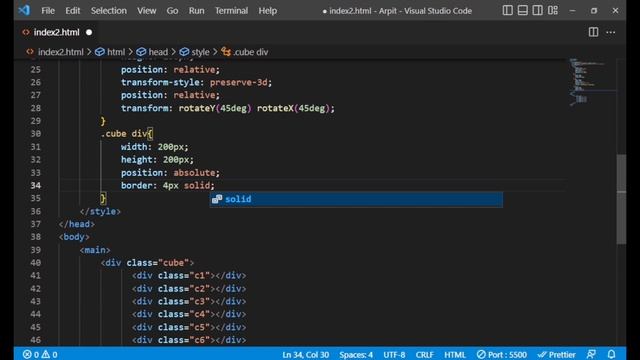Split the editor to the right

tap(593, 32)
